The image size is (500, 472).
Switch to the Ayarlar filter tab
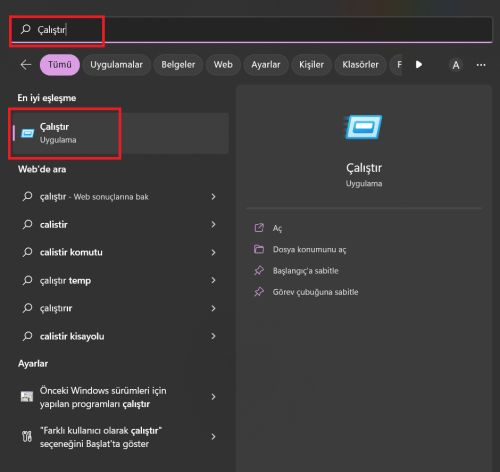(x=266, y=65)
